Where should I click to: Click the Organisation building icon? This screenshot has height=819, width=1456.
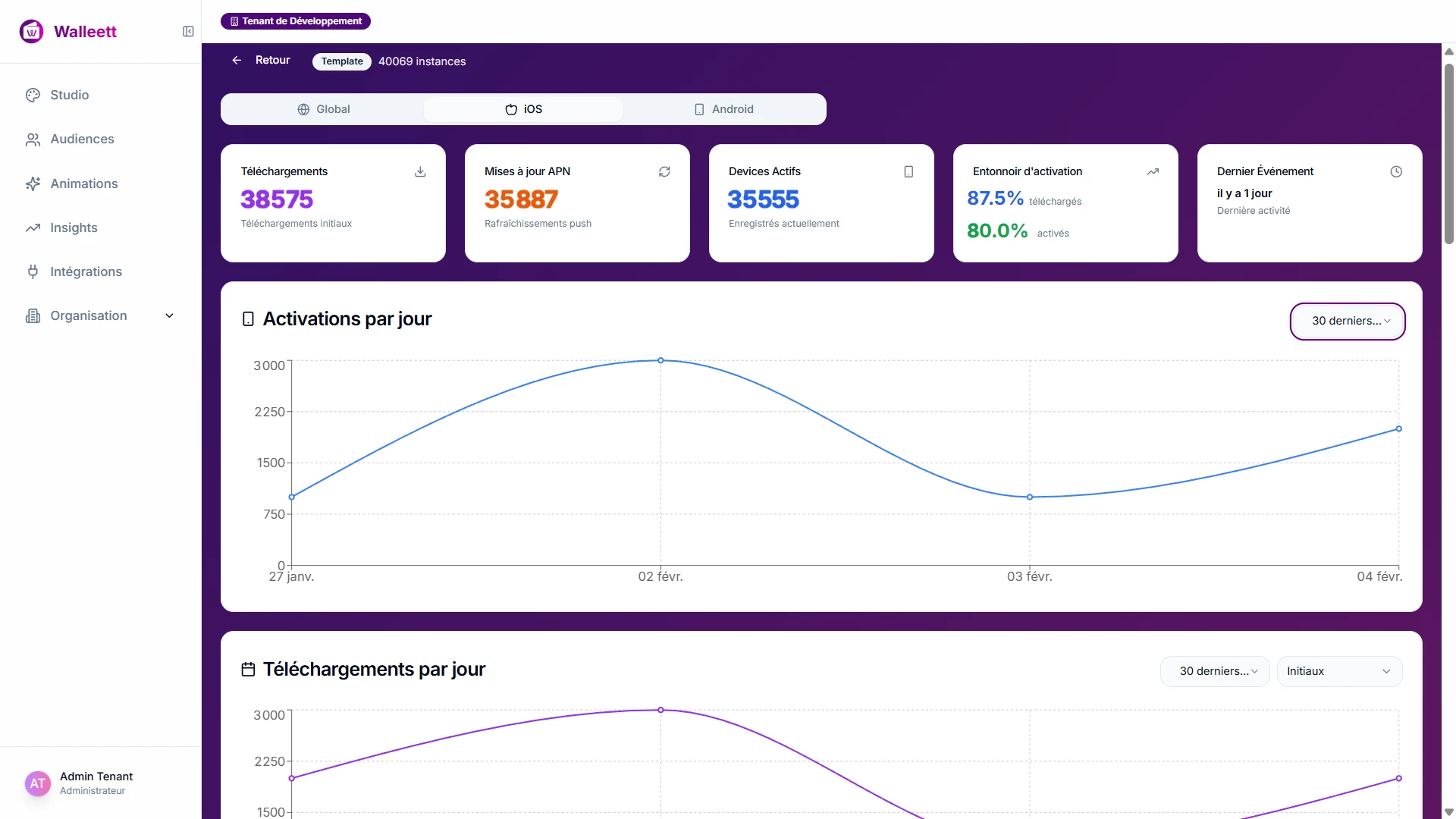[33, 315]
